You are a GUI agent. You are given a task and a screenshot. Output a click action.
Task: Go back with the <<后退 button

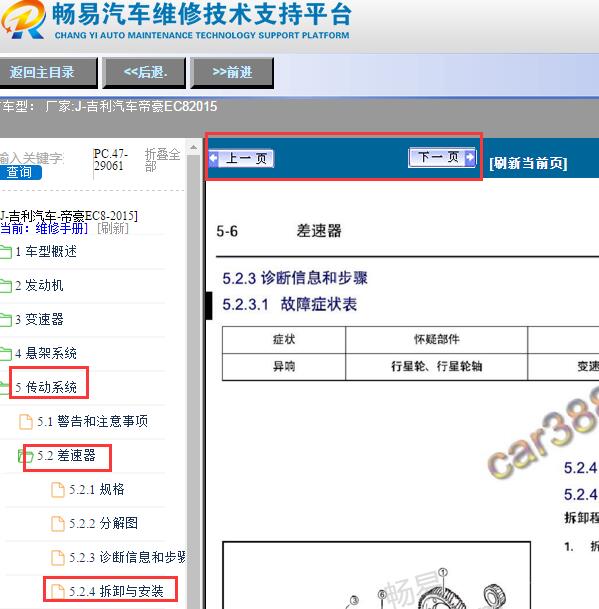[144, 72]
